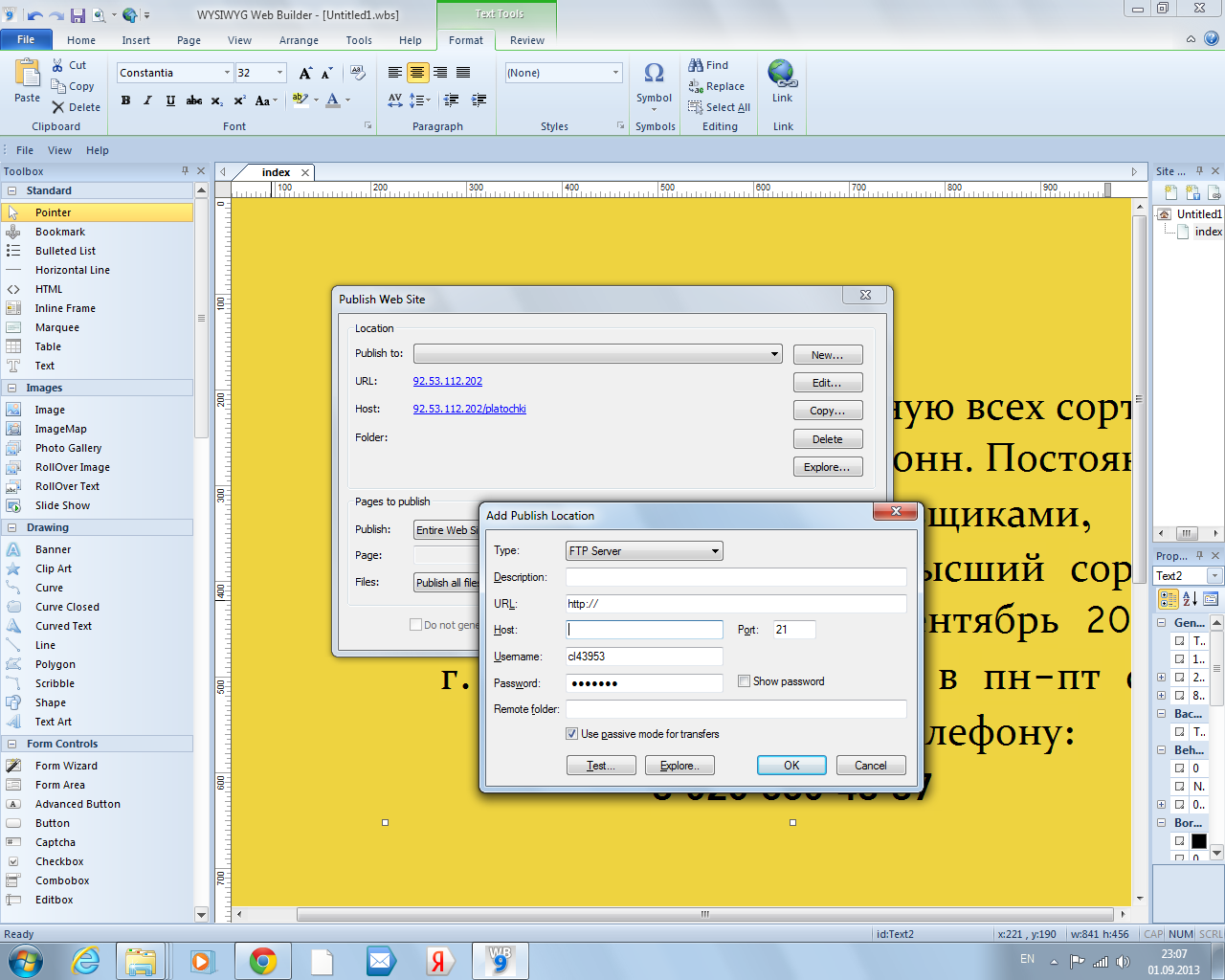Toggle the Do not generate checkbox
1225x980 pixels.
click(x=415, y=625)
